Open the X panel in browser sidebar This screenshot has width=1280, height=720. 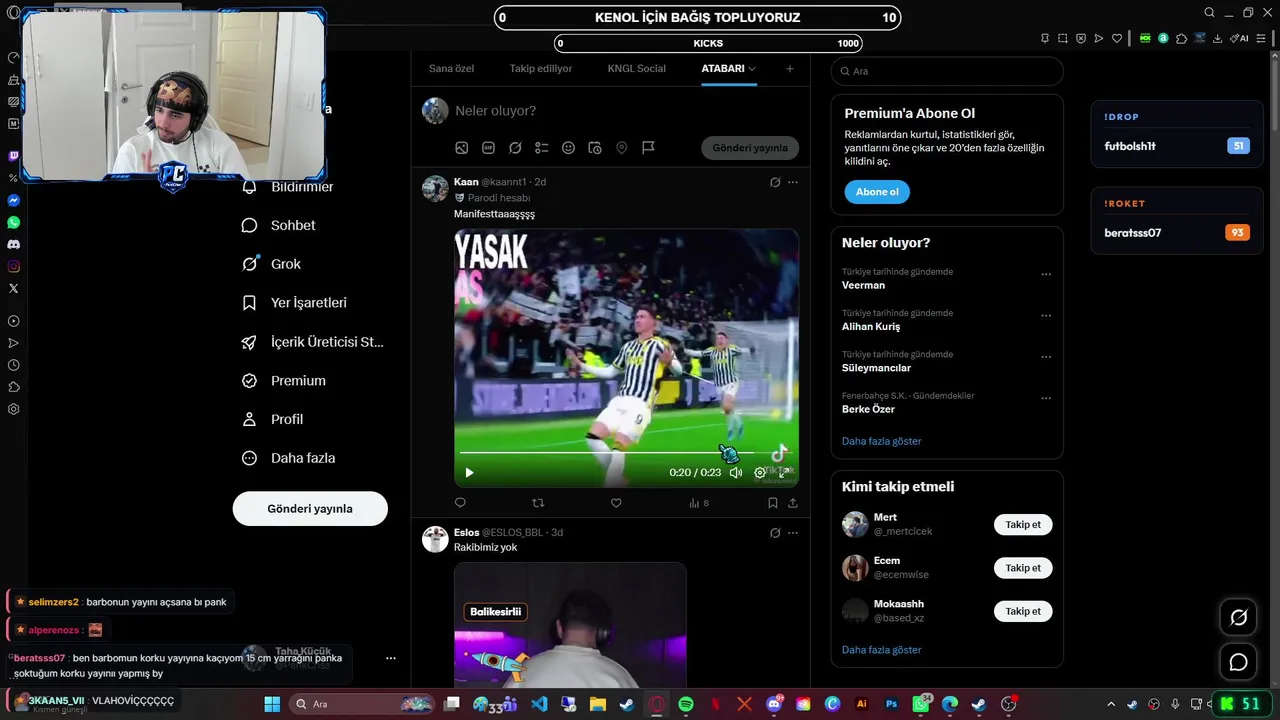click(13, 288)
